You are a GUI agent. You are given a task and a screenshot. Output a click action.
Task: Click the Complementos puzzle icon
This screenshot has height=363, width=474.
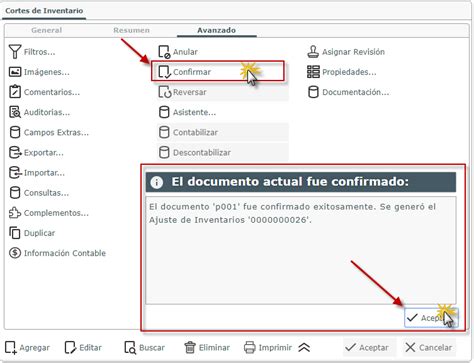[x=15, y=213]
